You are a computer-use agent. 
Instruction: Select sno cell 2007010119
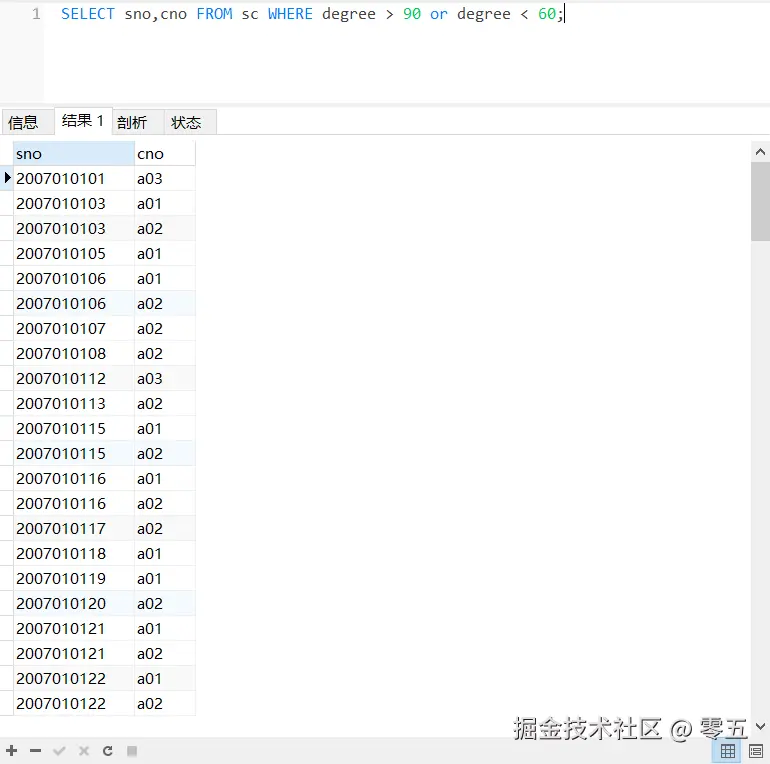[x=74, y=578]
